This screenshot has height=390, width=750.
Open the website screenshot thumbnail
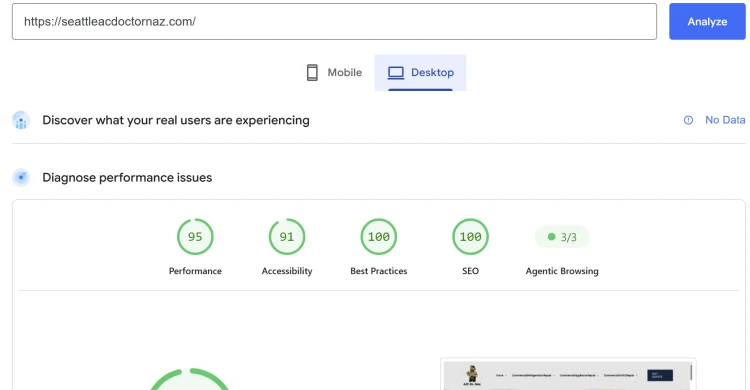pos(568,374)
